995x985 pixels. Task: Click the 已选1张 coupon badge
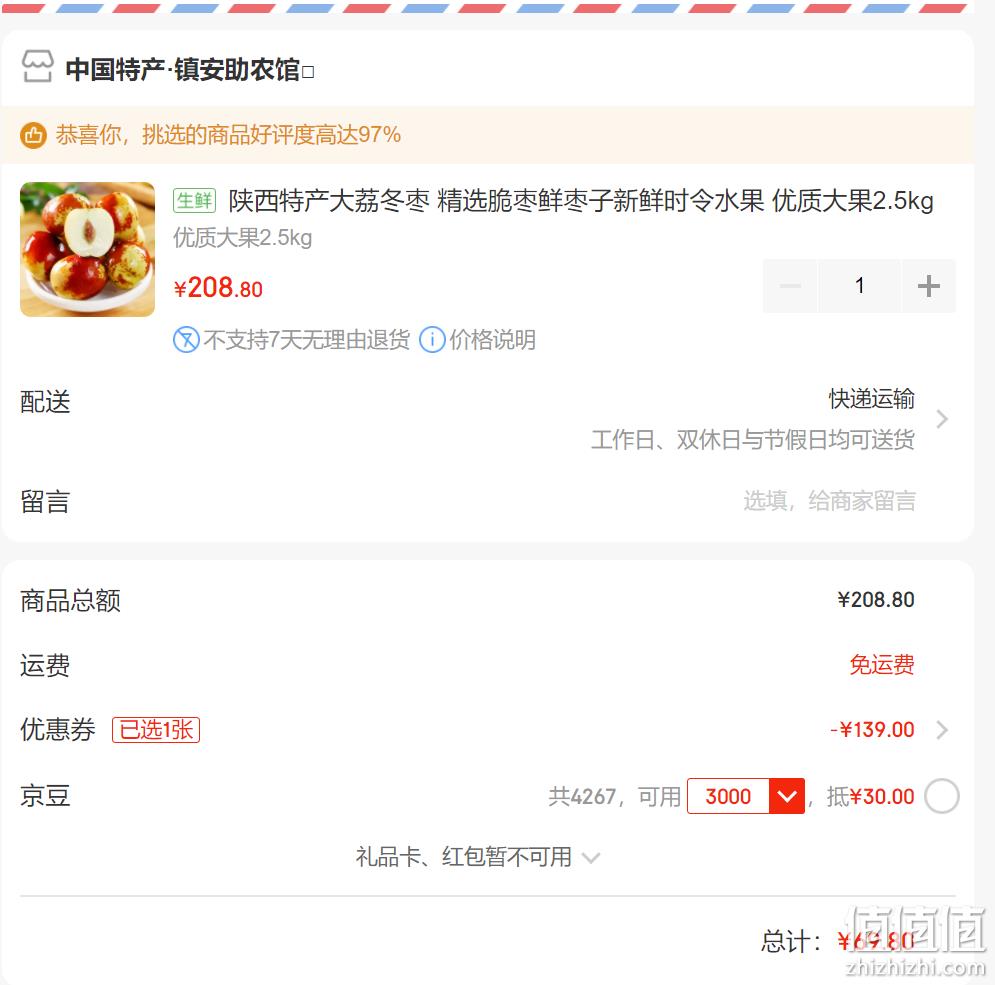tap(156, 730)
